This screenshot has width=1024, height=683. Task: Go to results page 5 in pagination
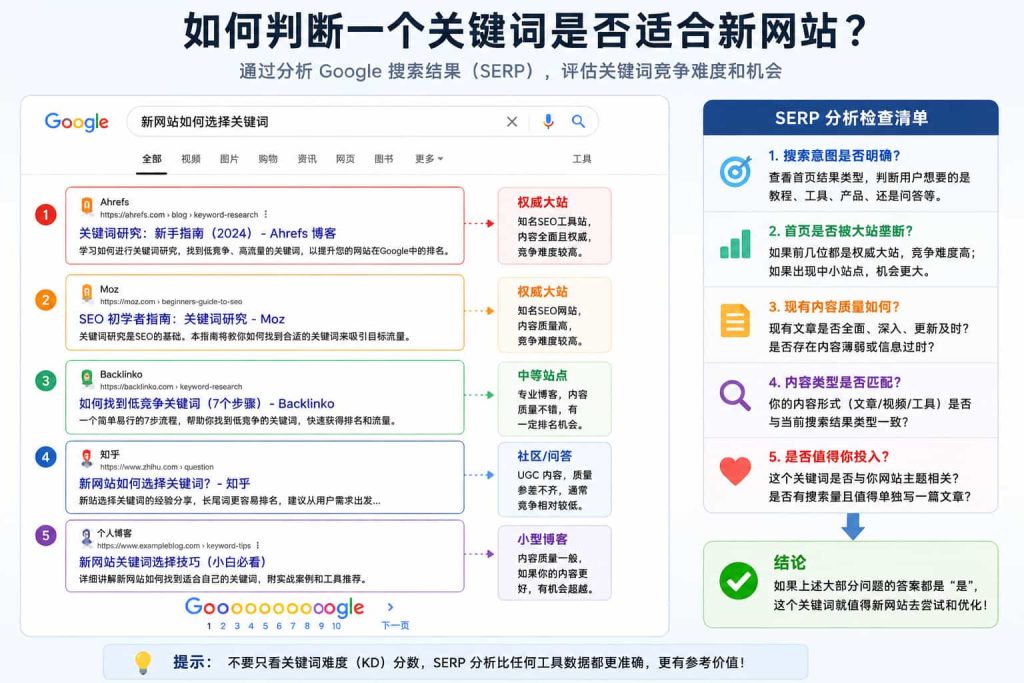click(265, 626)
